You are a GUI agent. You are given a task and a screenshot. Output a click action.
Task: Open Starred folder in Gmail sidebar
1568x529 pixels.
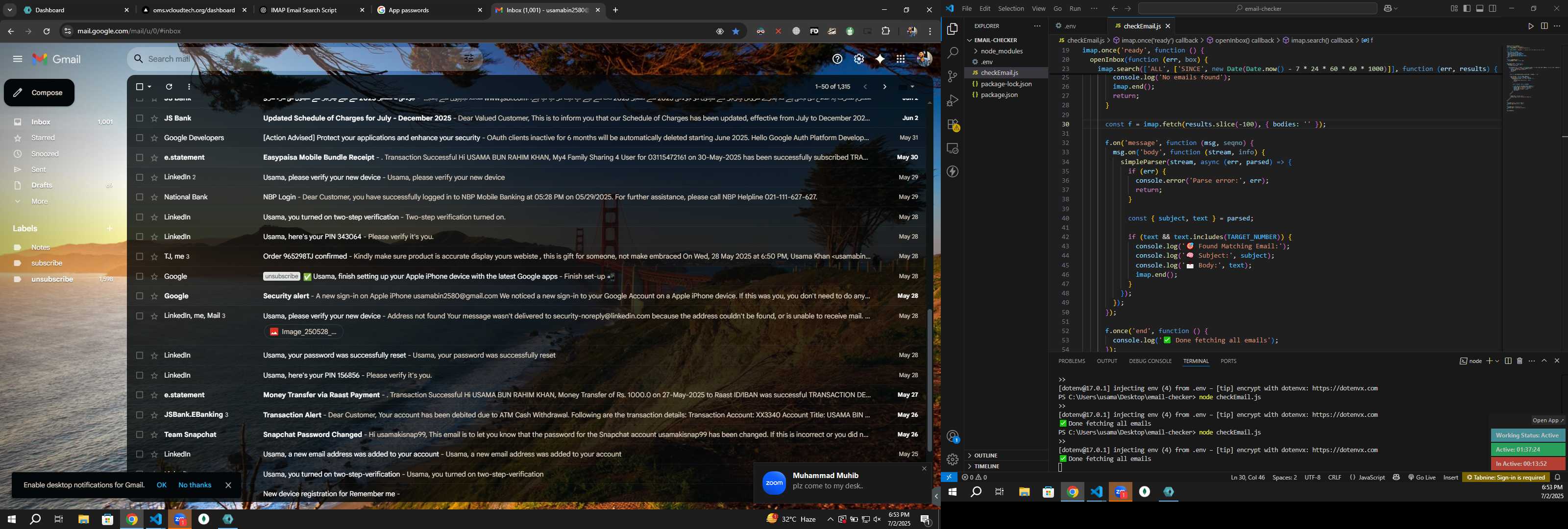click(43, 138)
